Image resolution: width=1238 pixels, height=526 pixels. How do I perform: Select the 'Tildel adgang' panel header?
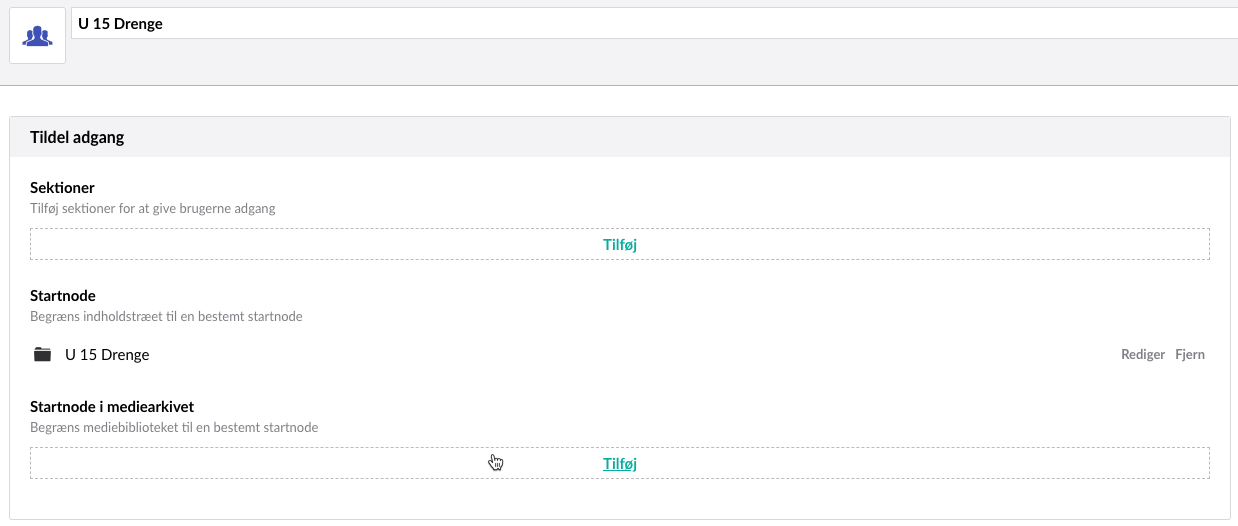[77, 137]
